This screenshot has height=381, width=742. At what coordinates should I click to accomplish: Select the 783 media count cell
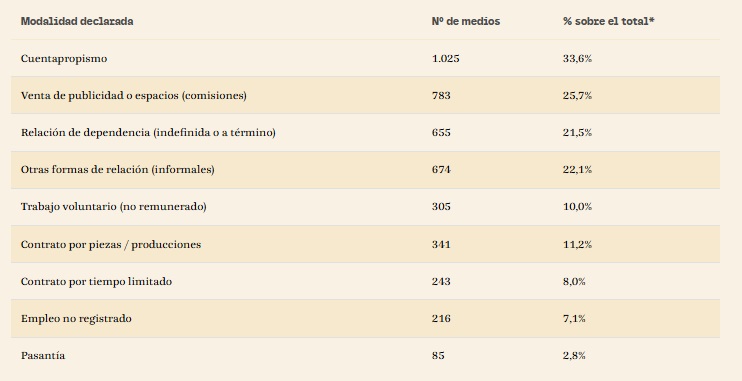[441, 96]
